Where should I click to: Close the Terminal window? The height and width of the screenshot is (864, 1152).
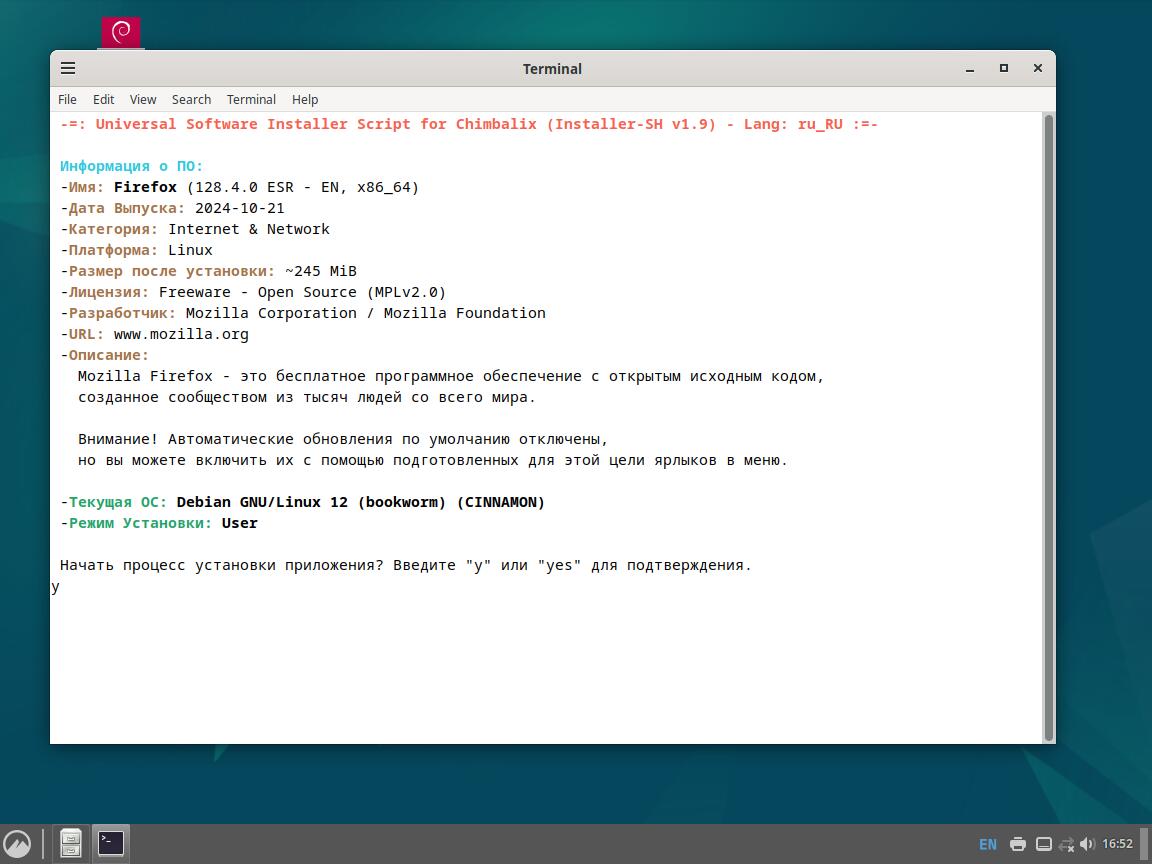[x=1037, y=68]
